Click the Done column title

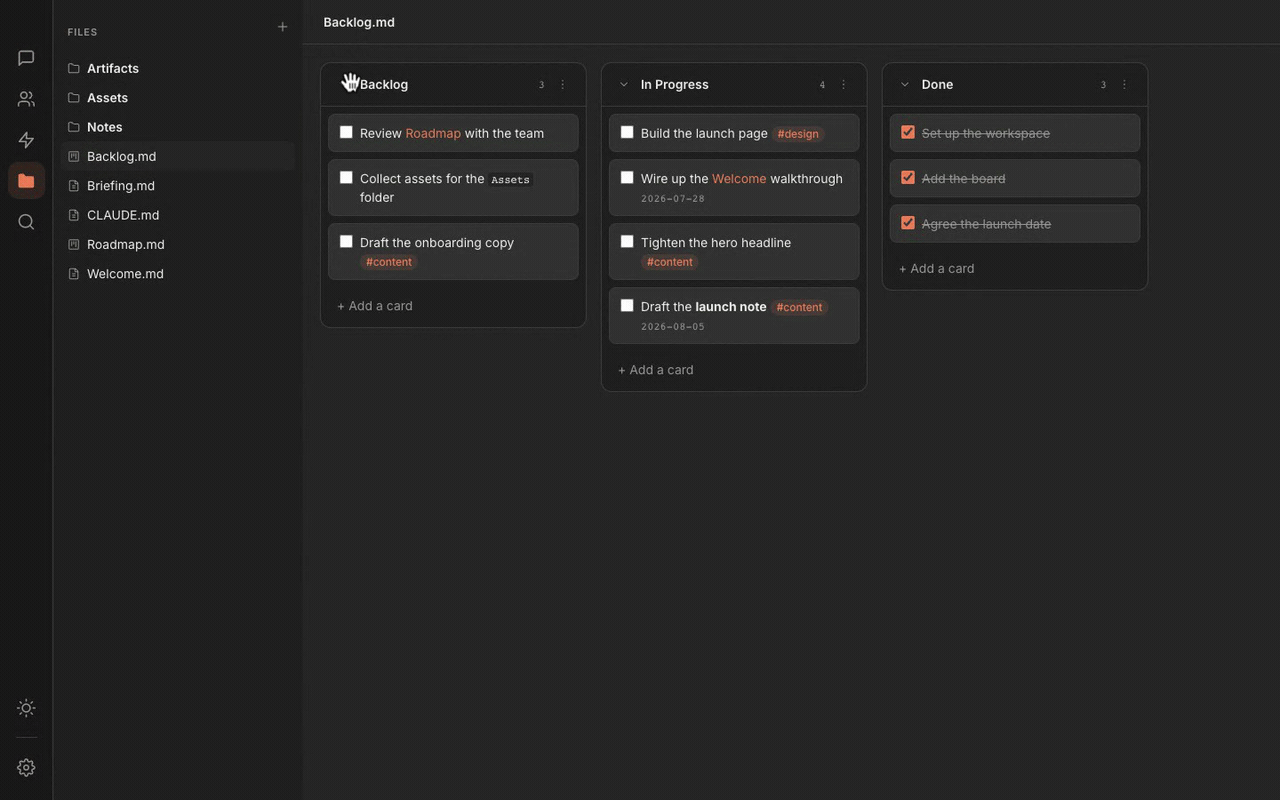[x=937, y=85]
